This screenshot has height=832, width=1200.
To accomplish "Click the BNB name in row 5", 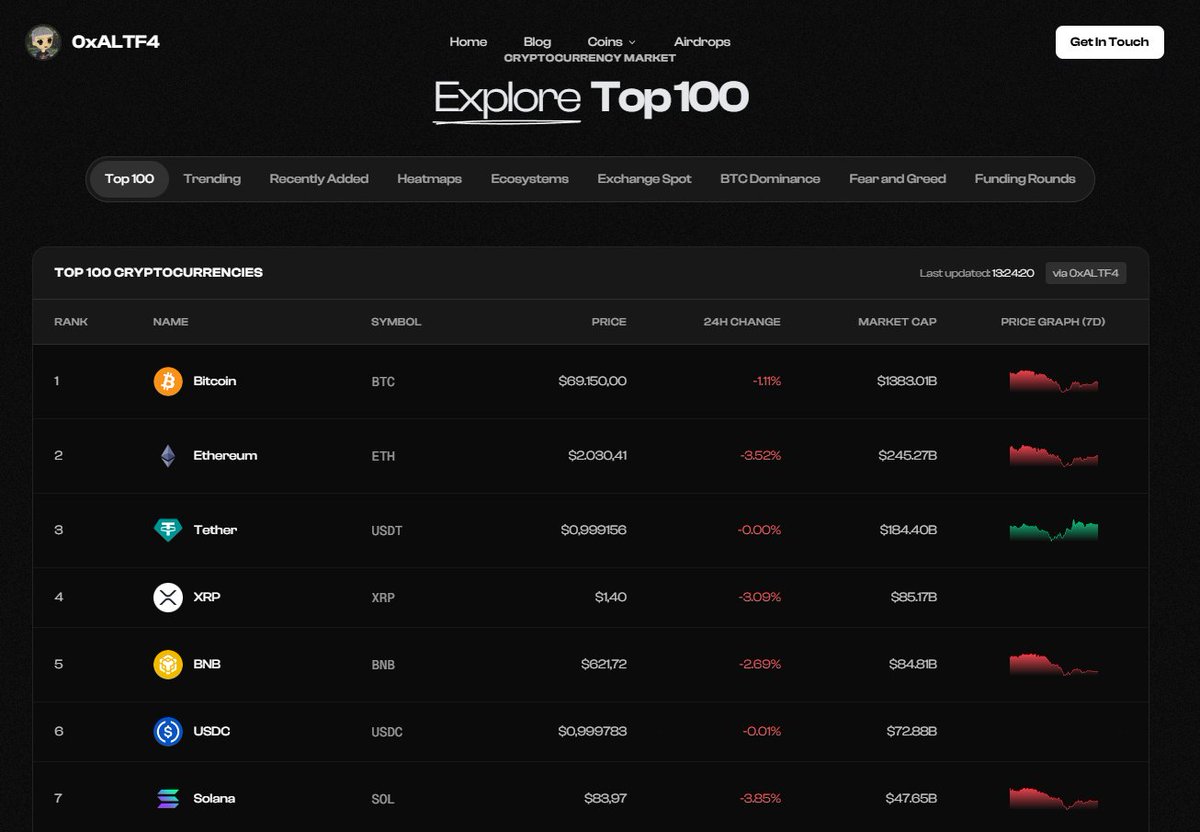I will (x=207, y=664).
